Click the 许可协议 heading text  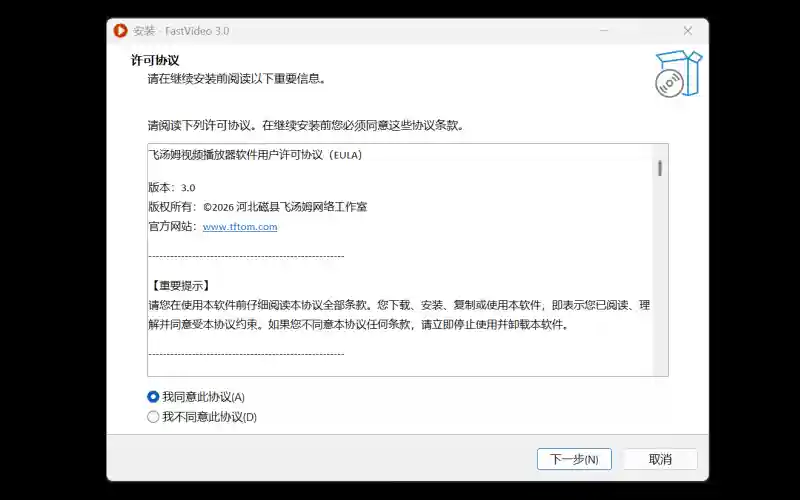tap(155, 60)
